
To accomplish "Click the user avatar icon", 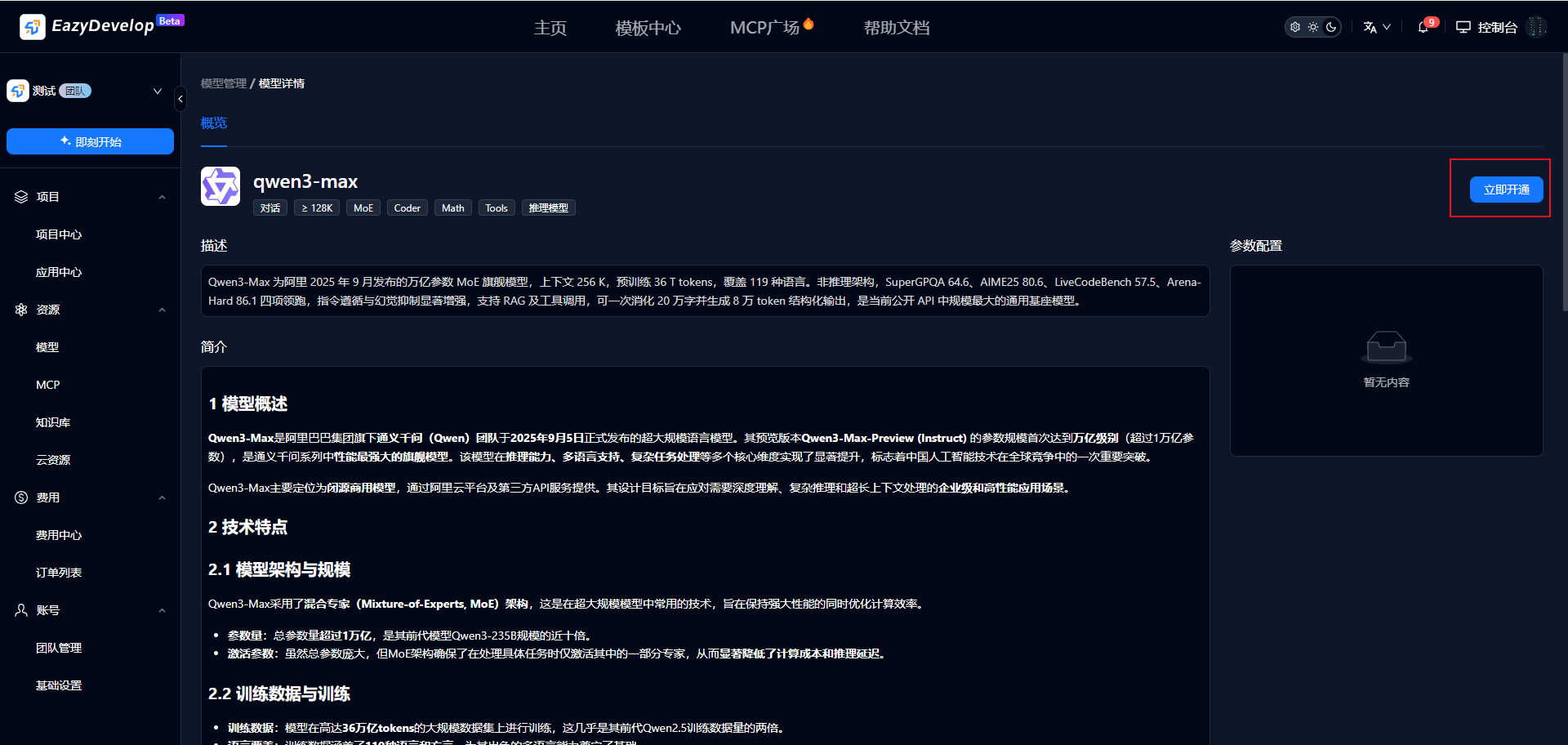I will [1537, 27].
